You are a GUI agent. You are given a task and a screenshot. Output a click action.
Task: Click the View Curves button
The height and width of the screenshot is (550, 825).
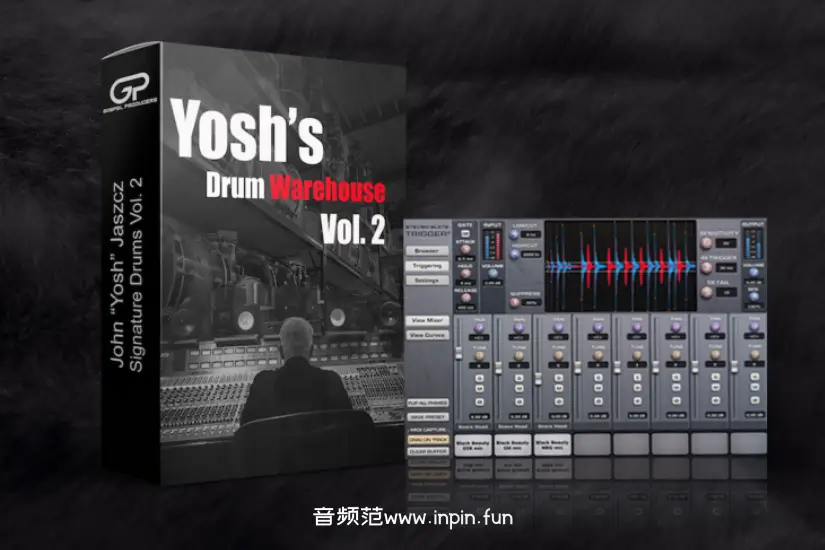(428, 335)
